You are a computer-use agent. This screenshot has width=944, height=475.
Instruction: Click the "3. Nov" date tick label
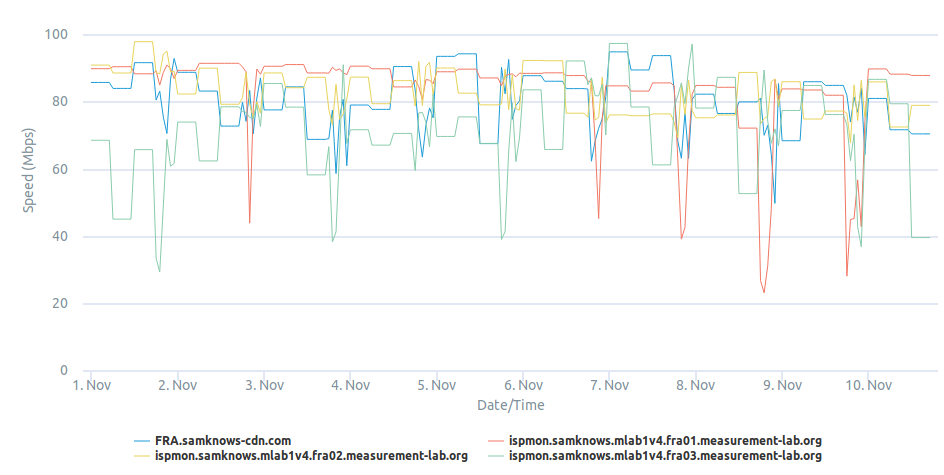point(264,385)
